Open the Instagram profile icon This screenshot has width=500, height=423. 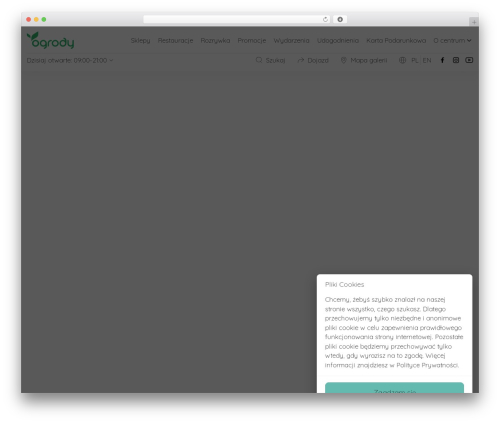(456, 60)
